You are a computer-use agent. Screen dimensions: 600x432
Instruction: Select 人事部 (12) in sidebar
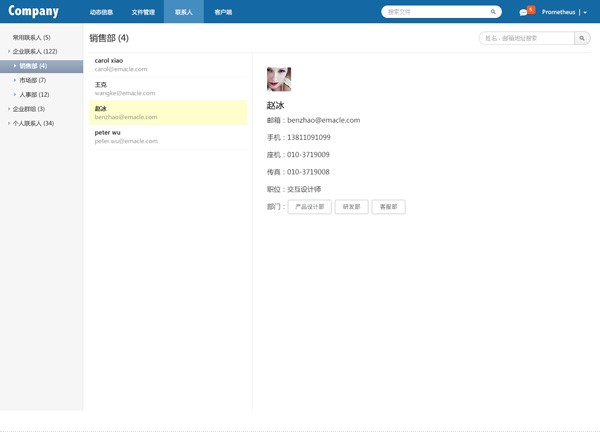34,95
